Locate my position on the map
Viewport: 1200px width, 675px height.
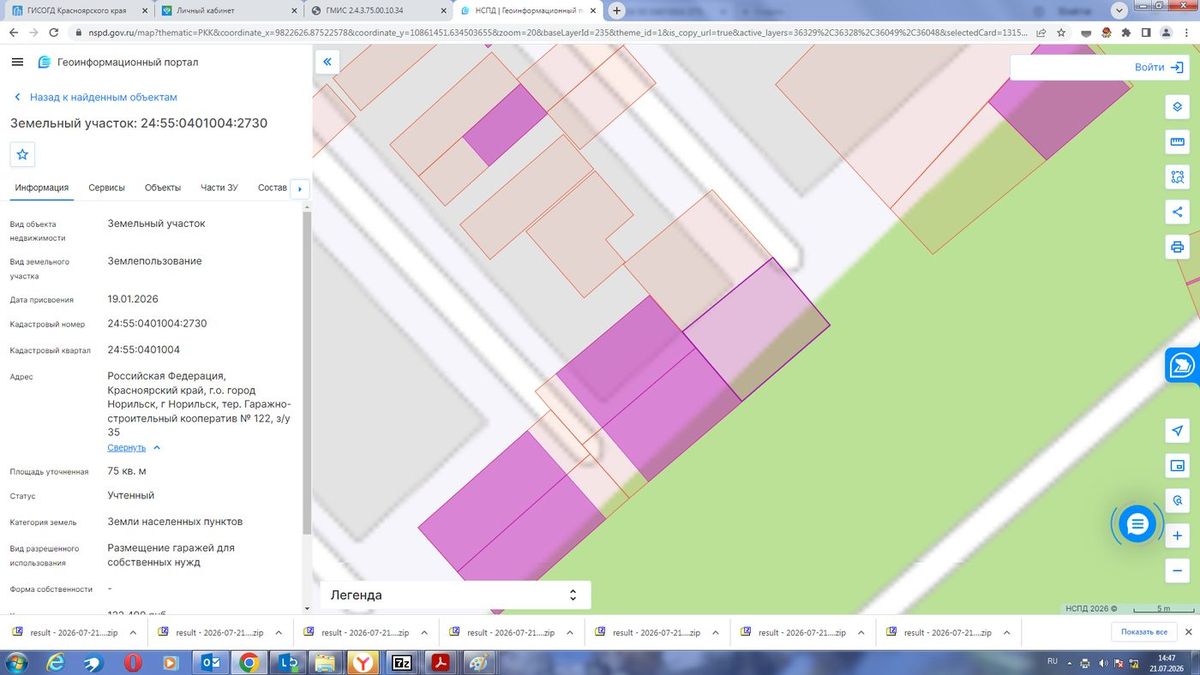tap(1177, 430)
